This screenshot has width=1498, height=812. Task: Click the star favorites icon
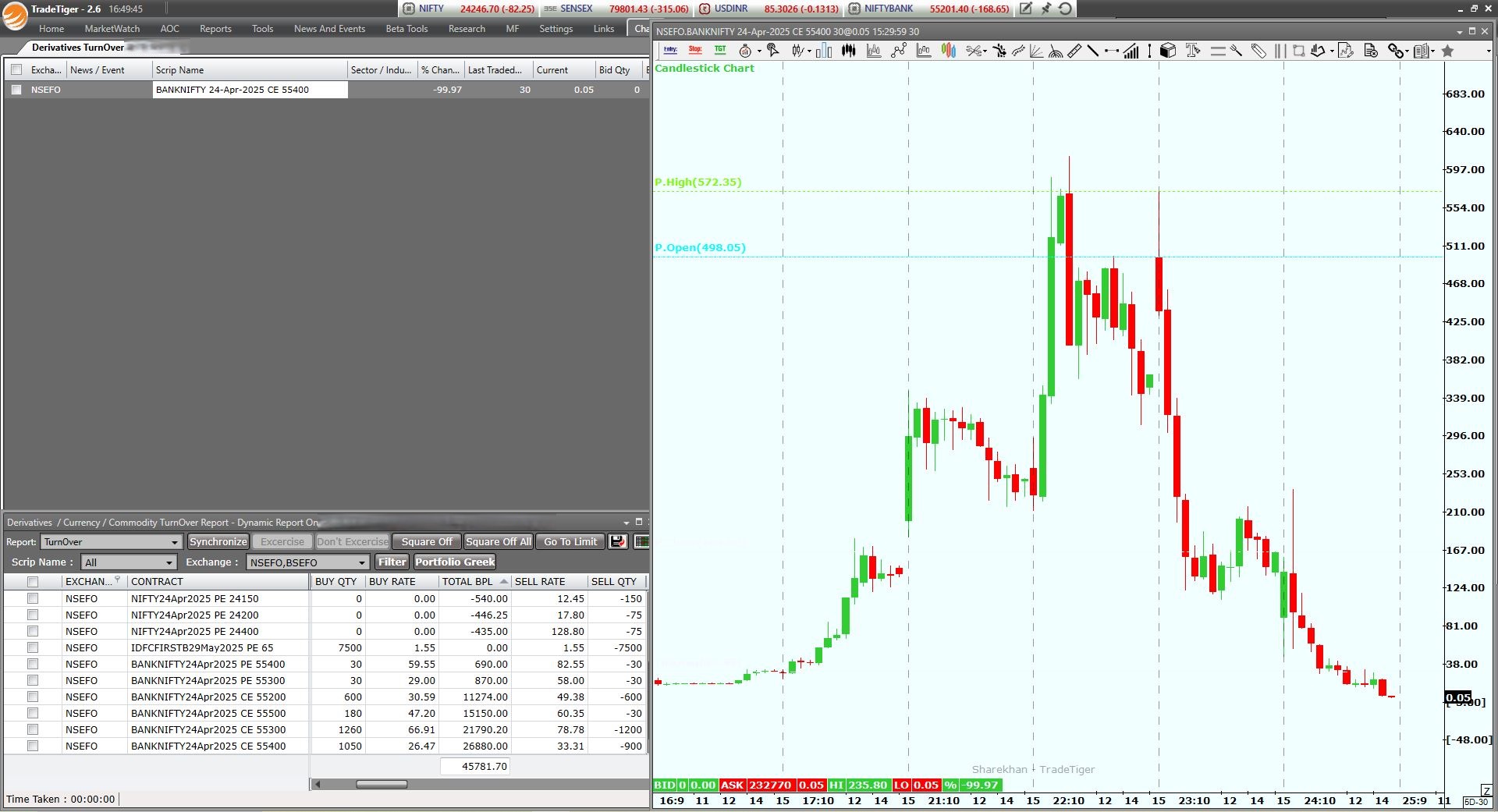pos(1447,51)
